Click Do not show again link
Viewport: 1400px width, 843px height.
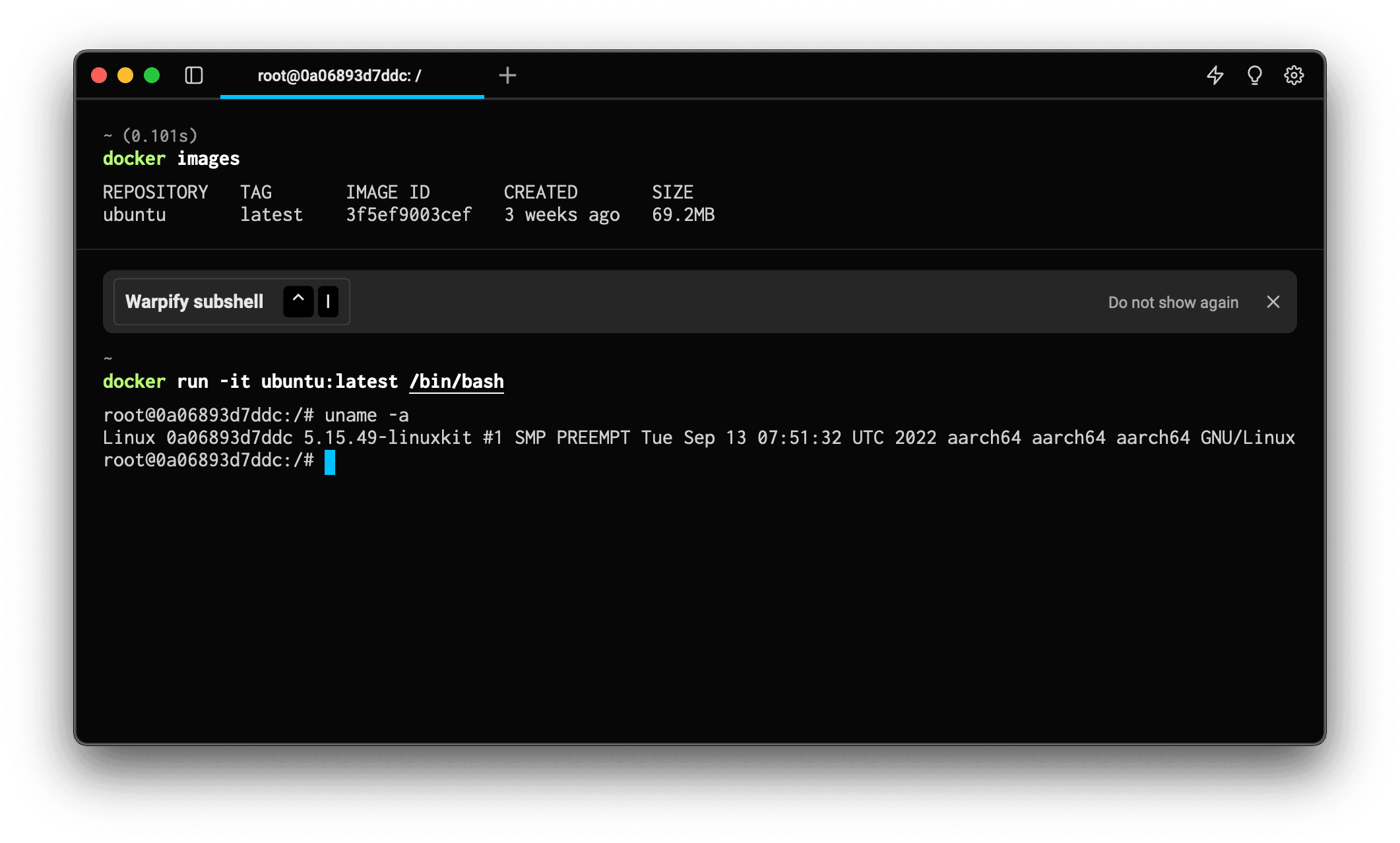(x=1172, y=302)
